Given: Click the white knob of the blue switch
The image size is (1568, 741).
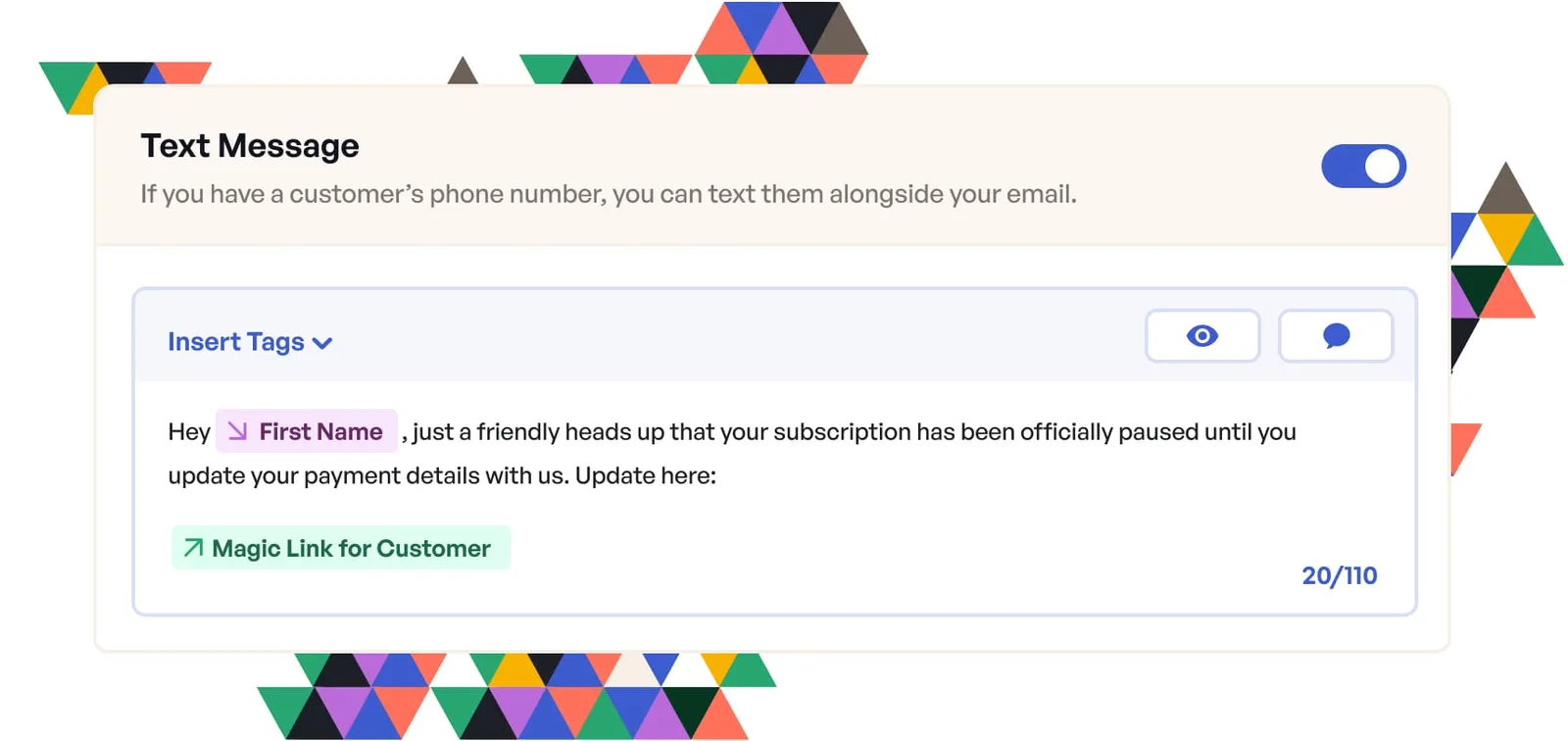Looking at the screenshot, I should 1383,166.
